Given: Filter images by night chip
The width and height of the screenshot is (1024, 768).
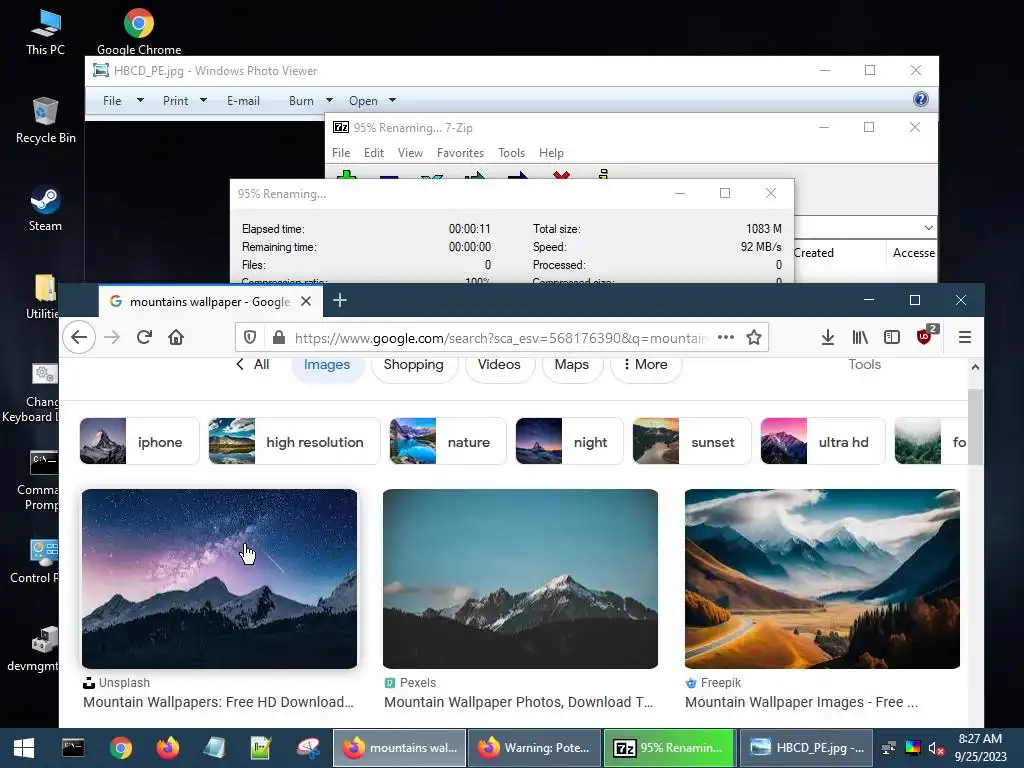Looking at the screenshot, I should (x=569, y=441).
